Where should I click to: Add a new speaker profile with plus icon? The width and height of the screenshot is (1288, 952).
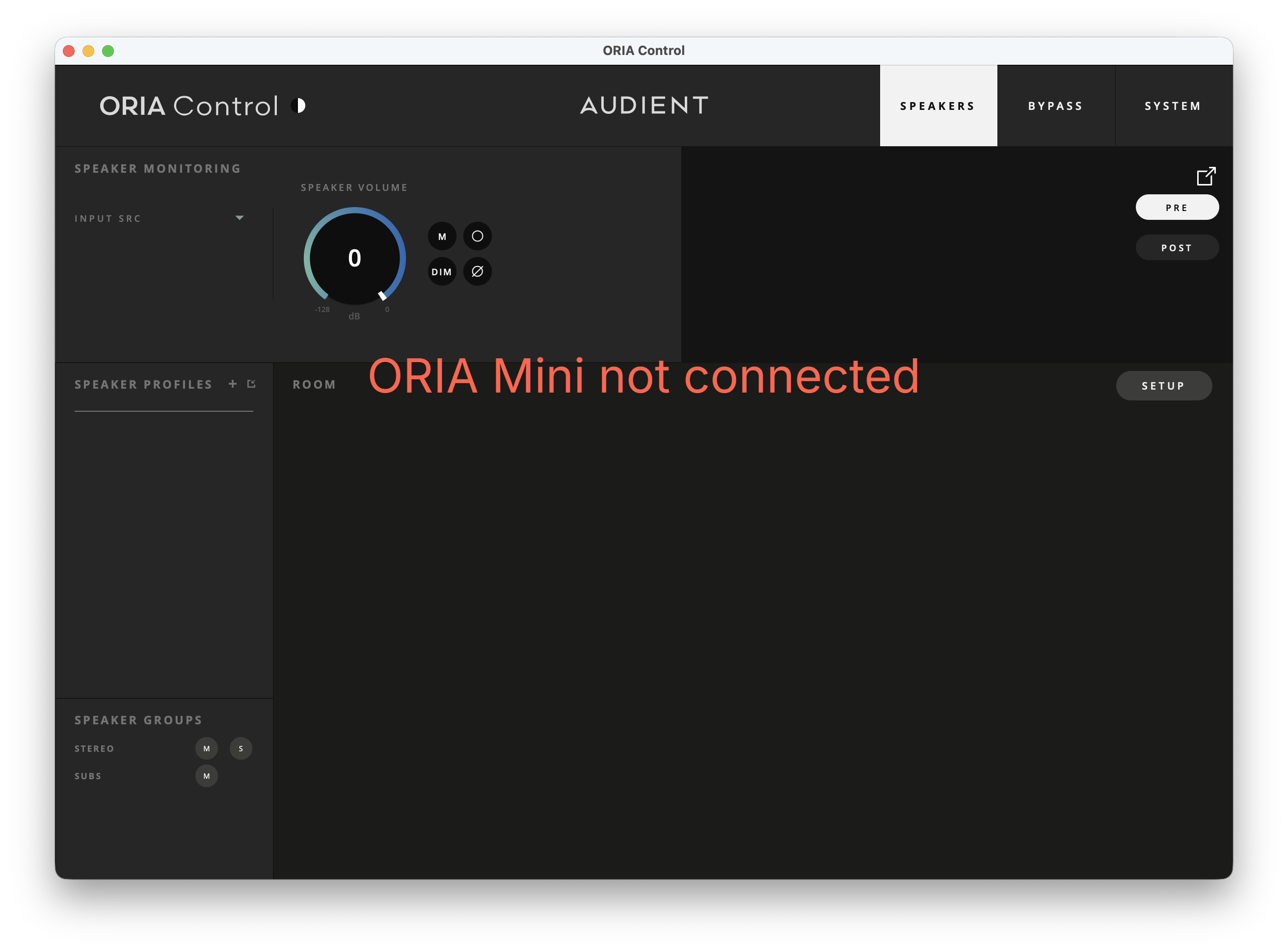point(232,384)
